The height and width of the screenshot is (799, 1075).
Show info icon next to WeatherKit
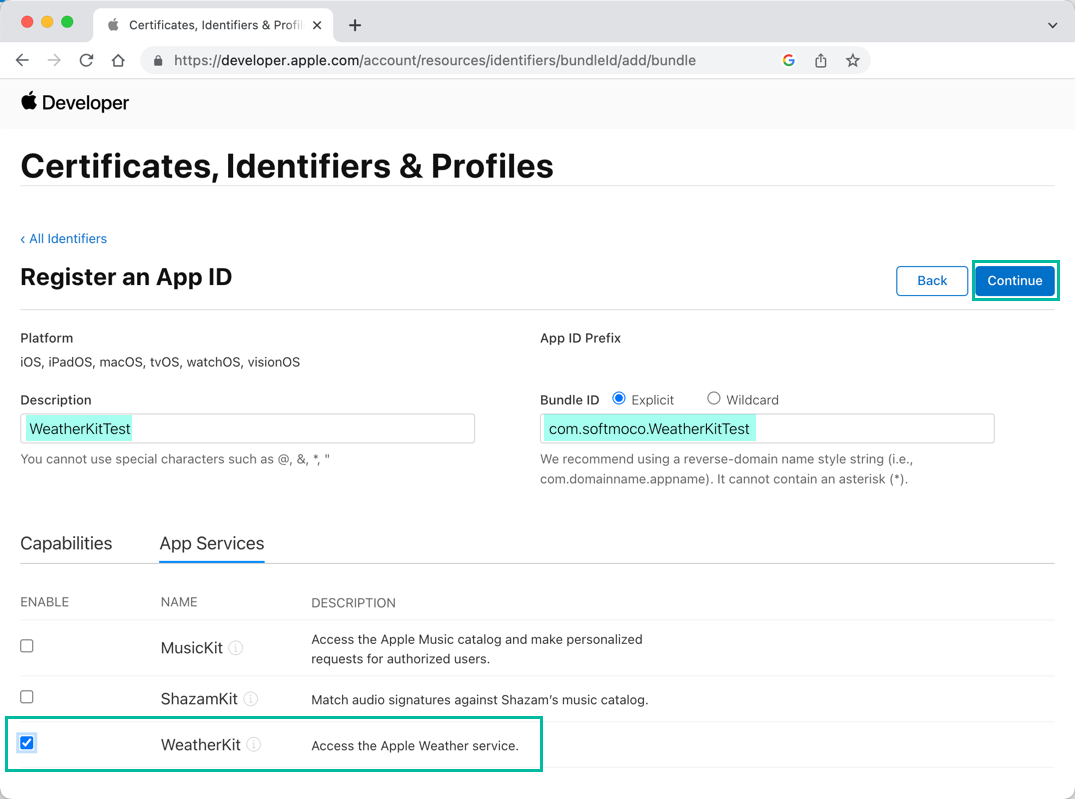pos(254,745)
